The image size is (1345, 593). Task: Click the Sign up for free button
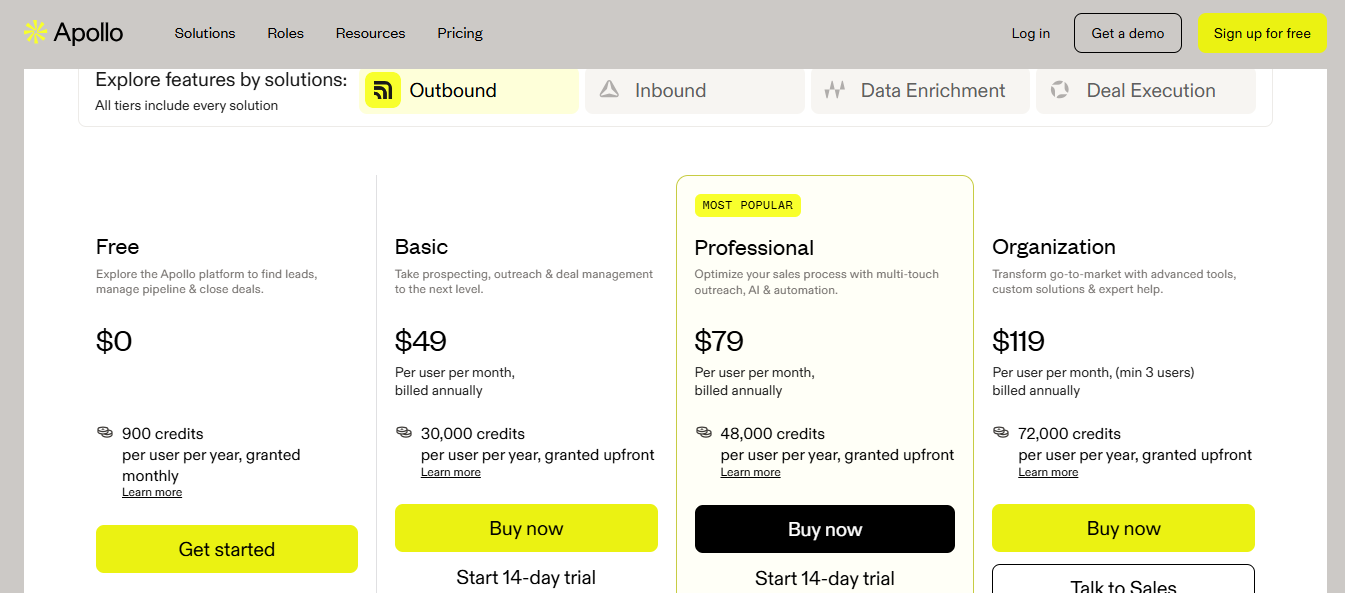pos(1262,33)
